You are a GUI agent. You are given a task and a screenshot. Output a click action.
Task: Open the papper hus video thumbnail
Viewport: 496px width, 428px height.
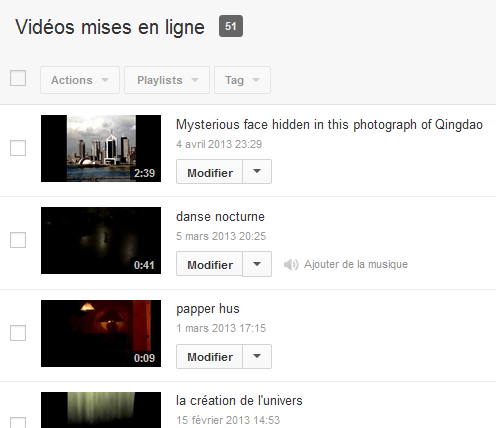coord(101,333)
